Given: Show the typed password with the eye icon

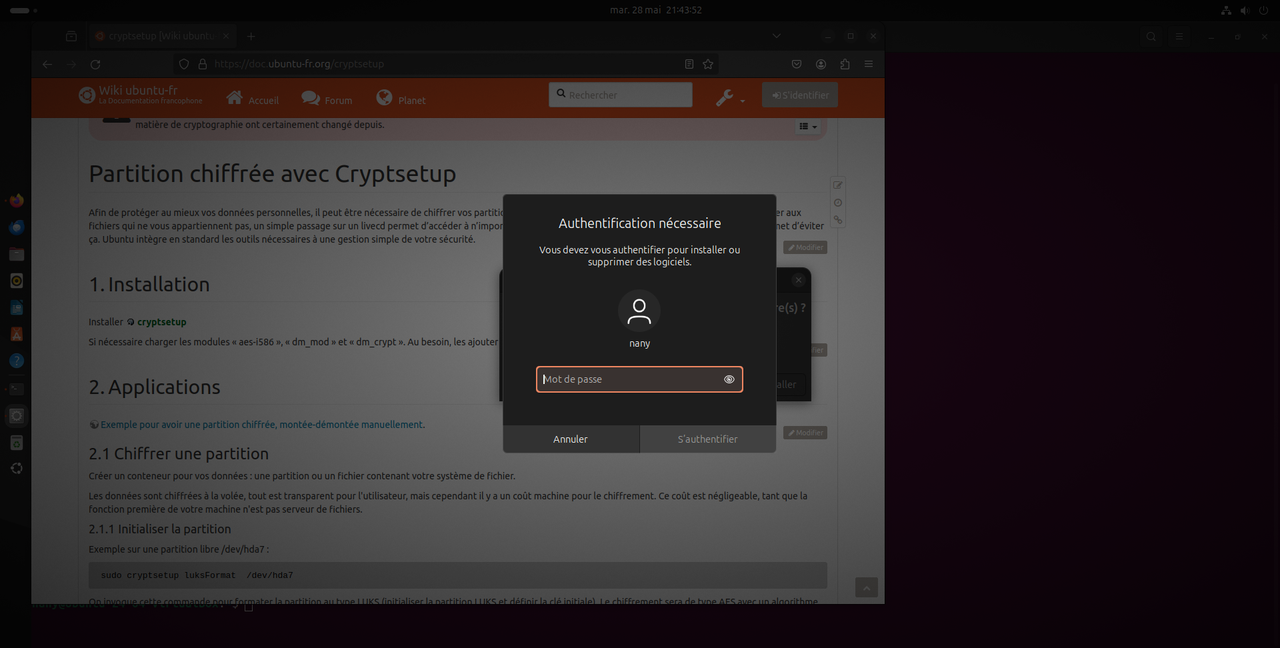Looking at the screenshot, I should pos(729,379).
